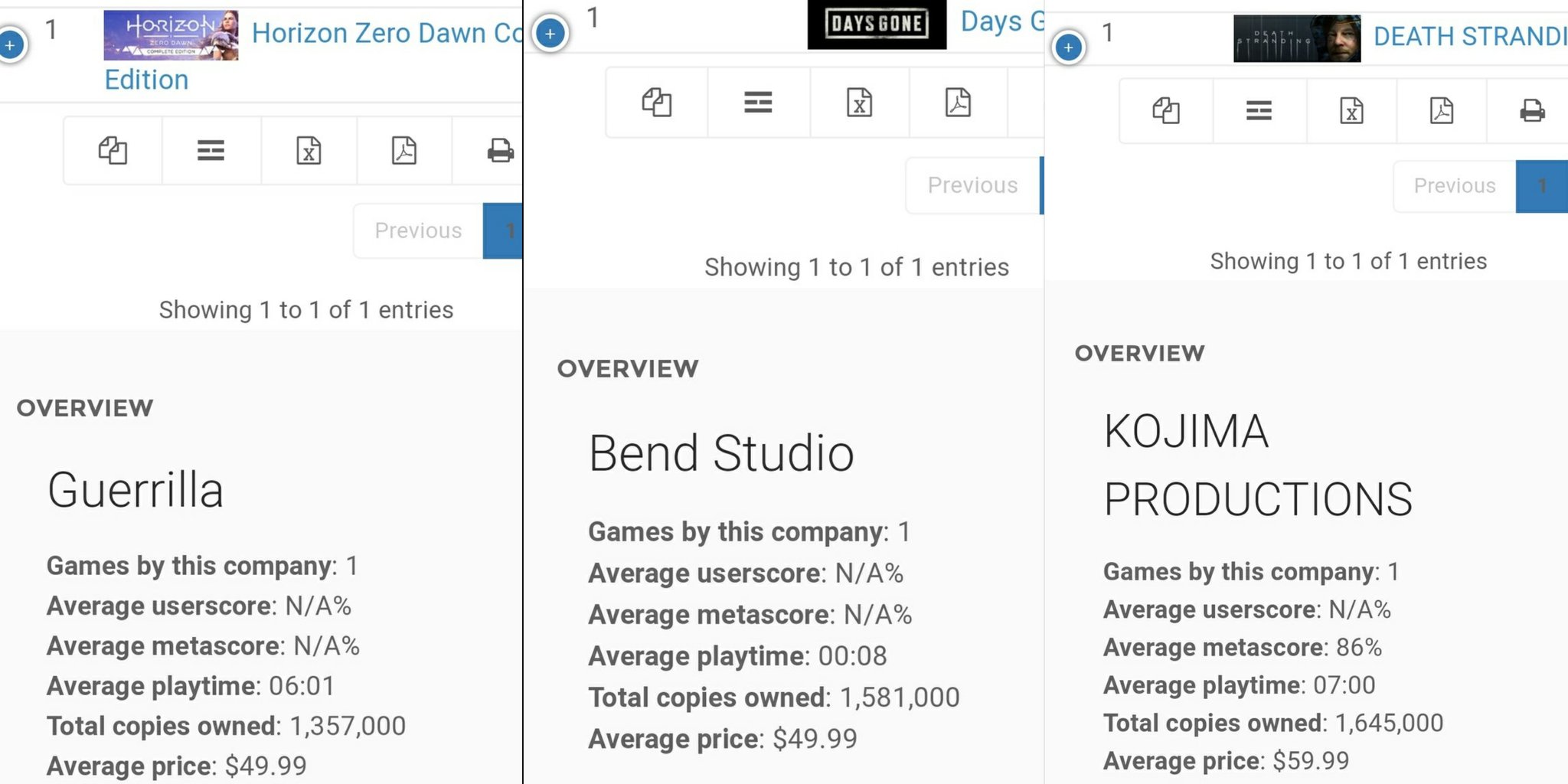Print table in Horizon Zero Dawn panel
Screen dimensions: 1568x784
(x=499, y=150)
